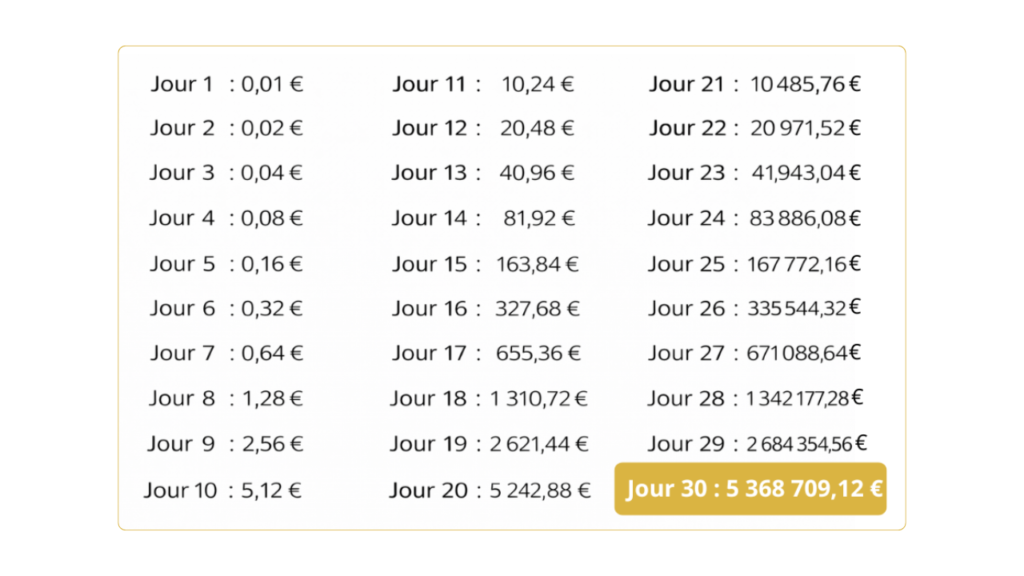Select the 10,24 € amount
This screenshot has width=1024, height=576.
pos(538,84)
